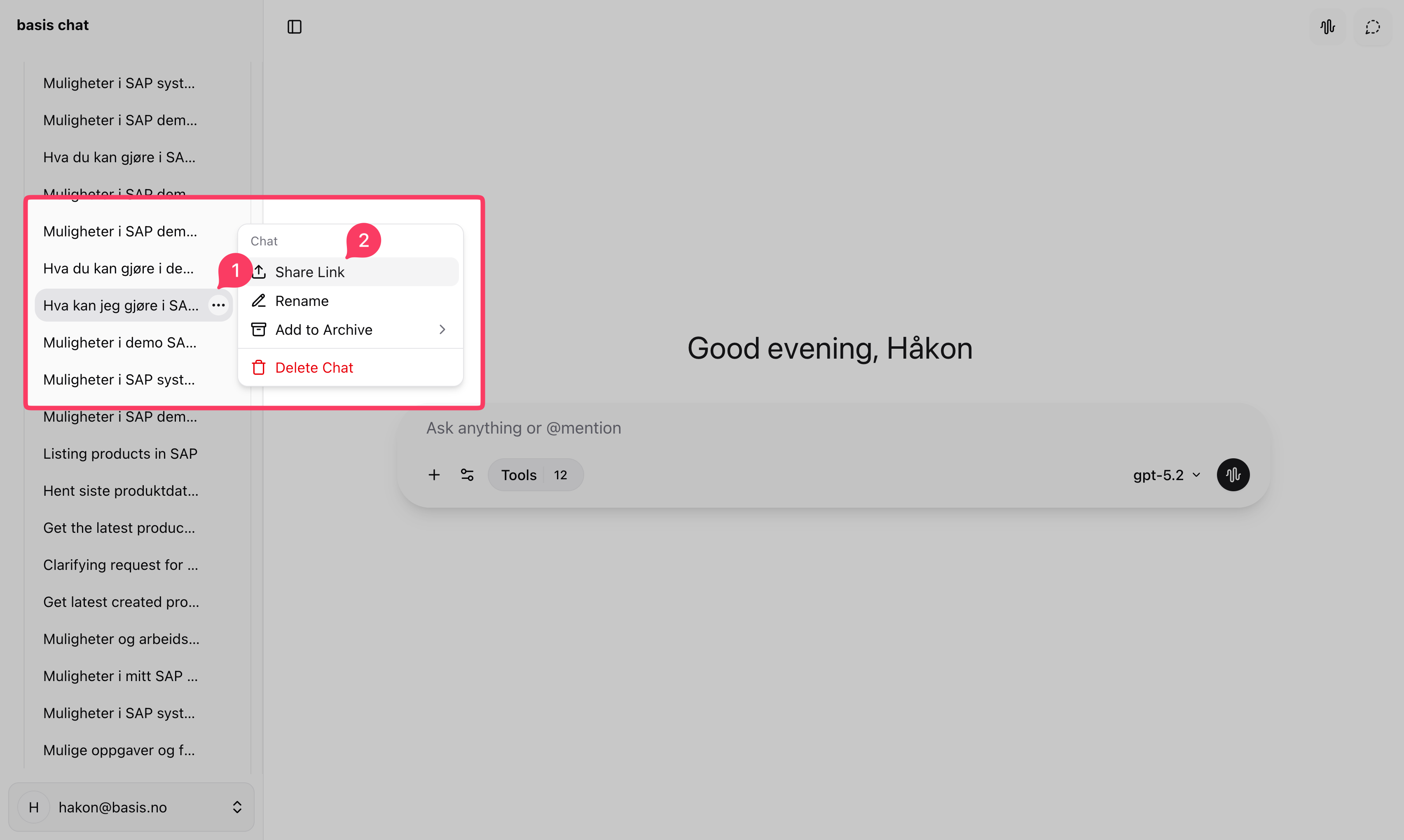Start voice input with the waveform button
Screen dimensions: 1404x840
point(1233,474)
